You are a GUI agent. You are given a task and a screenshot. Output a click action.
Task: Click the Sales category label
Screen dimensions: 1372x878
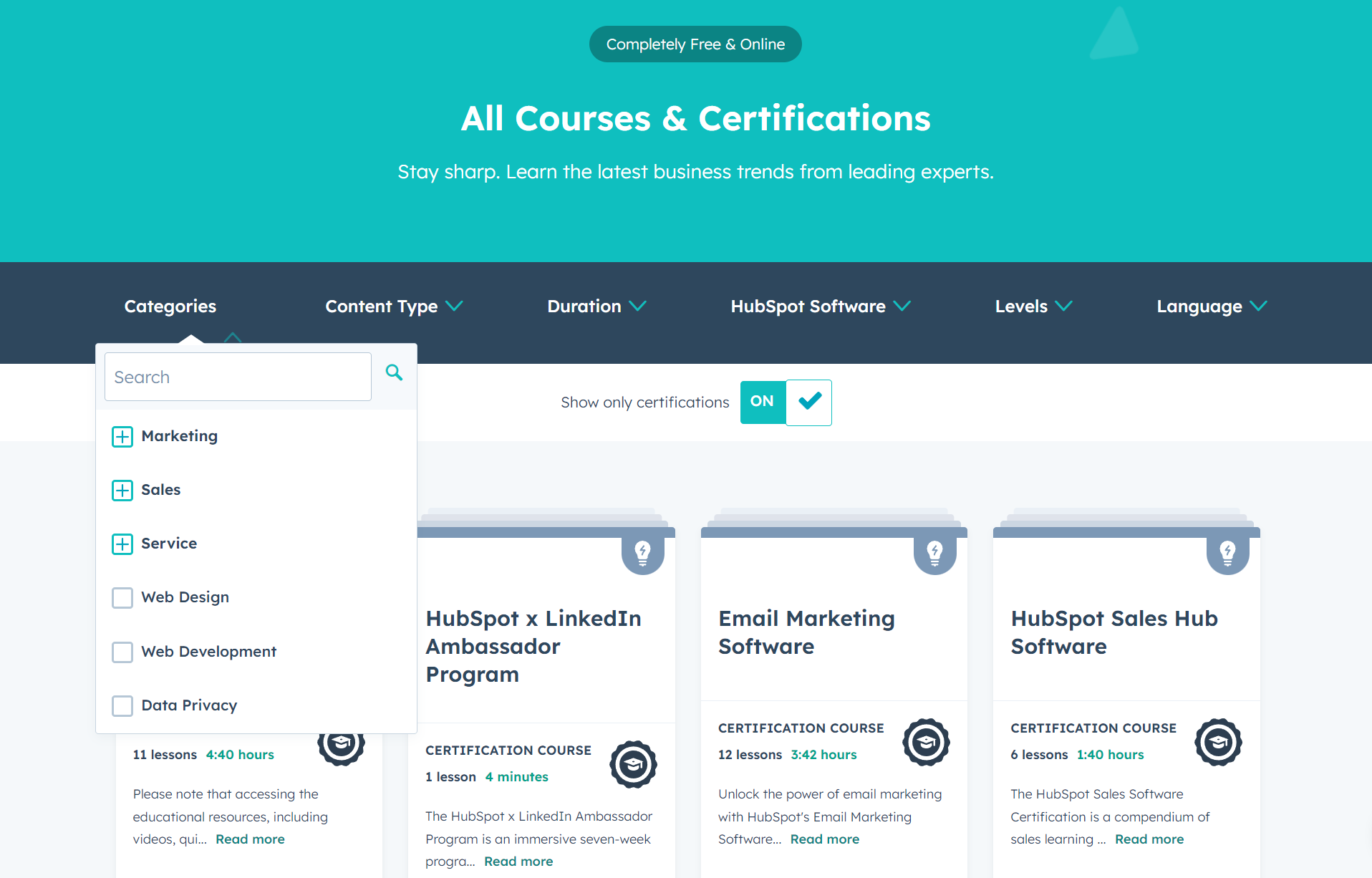tap(161, 490)
